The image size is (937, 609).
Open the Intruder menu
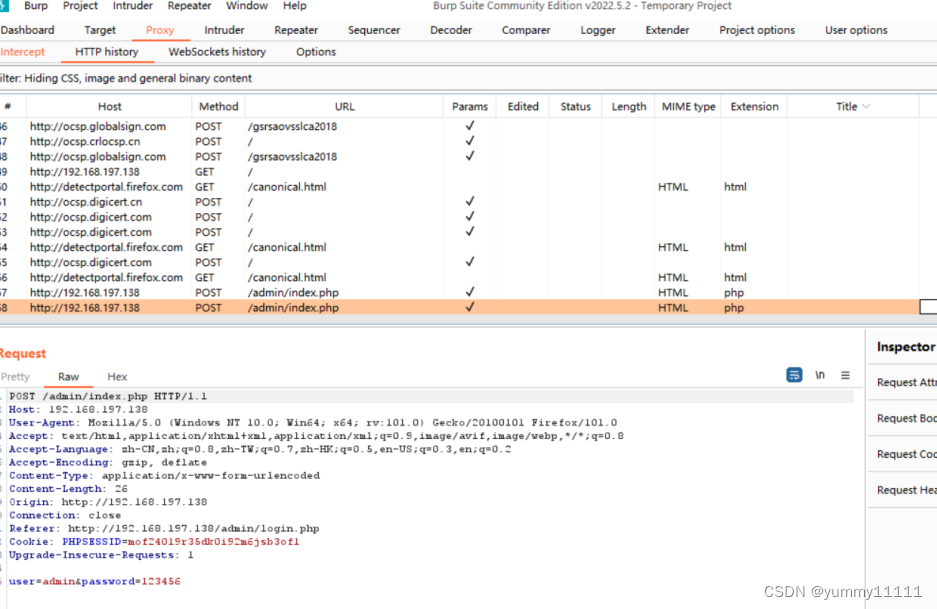[133, 6]
